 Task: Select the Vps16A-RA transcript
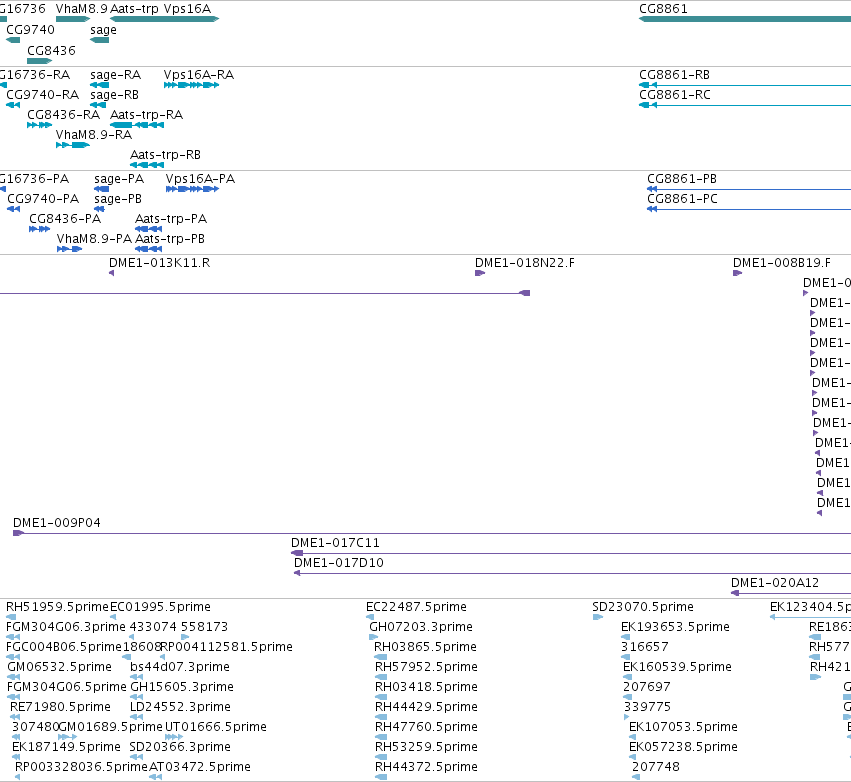192,85
